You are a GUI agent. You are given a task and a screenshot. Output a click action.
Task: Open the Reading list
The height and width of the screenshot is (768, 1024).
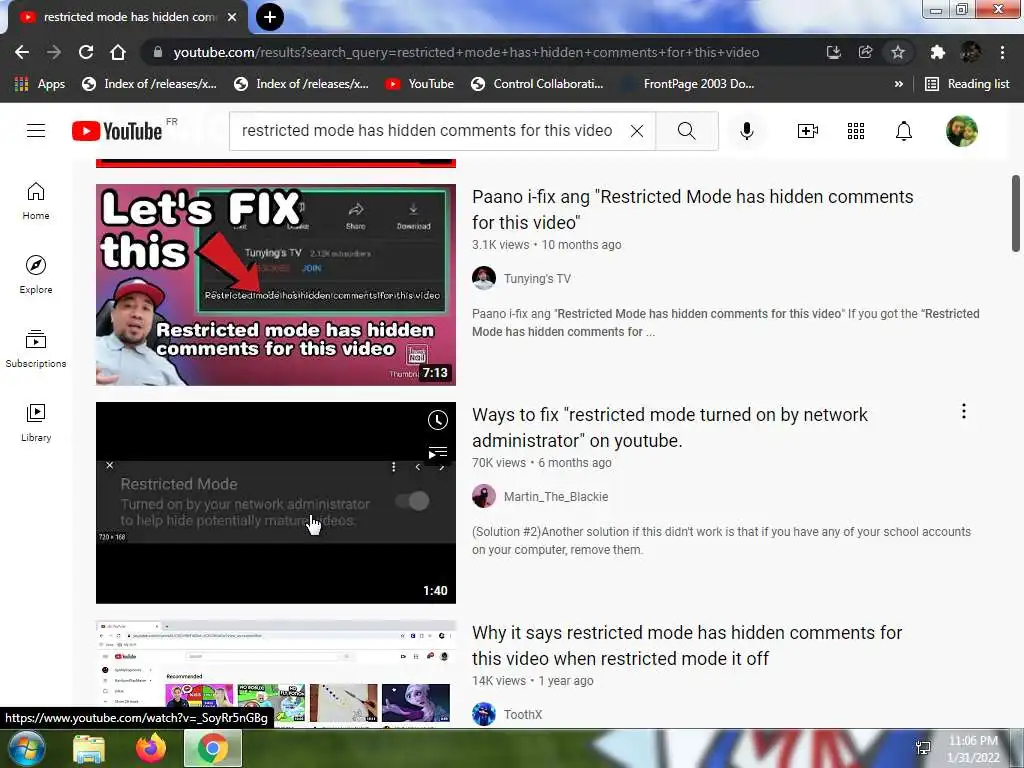pyautogui.click(x=968, y=84)
